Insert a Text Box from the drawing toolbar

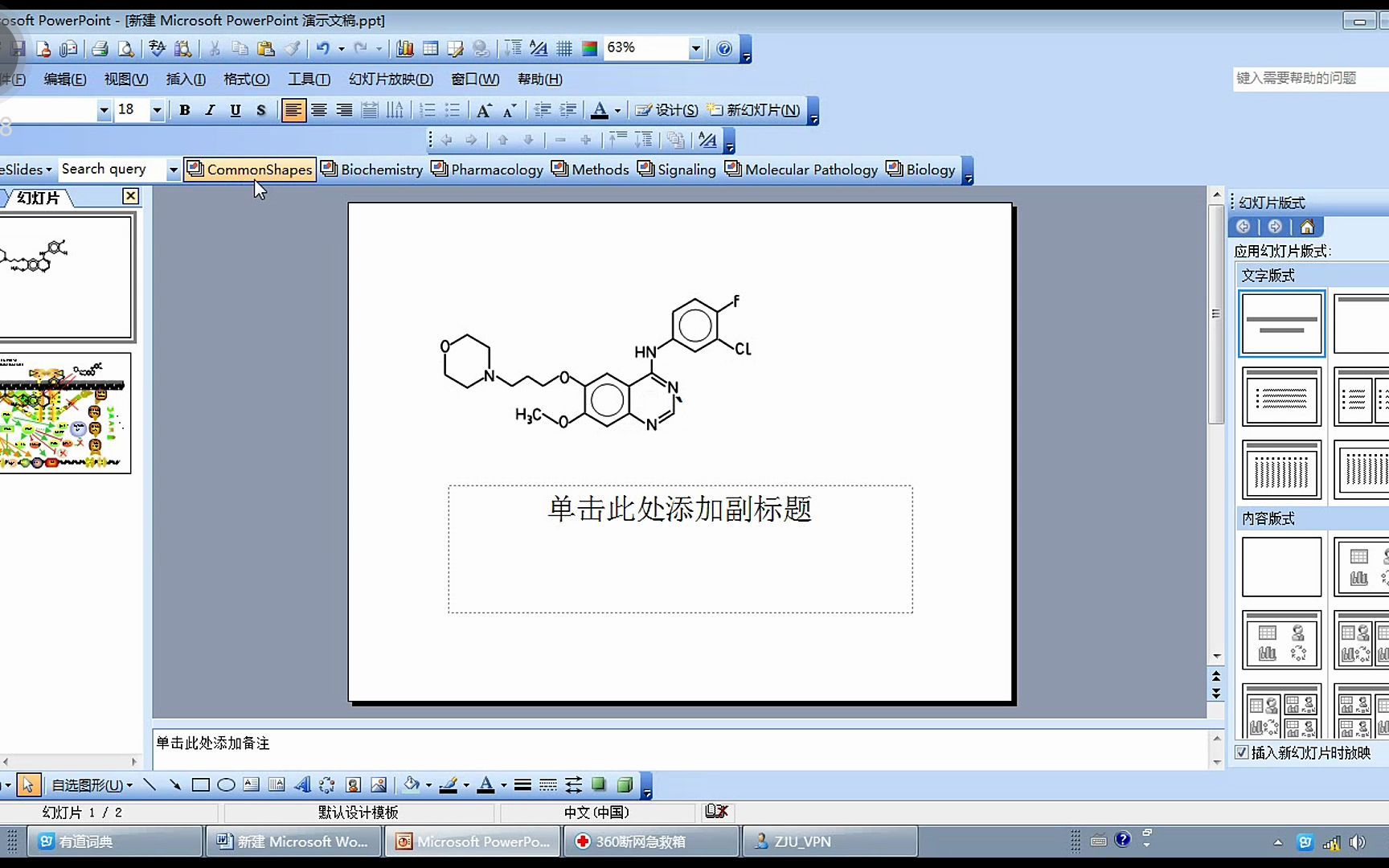pyautogui.click(x=251, y=785)
